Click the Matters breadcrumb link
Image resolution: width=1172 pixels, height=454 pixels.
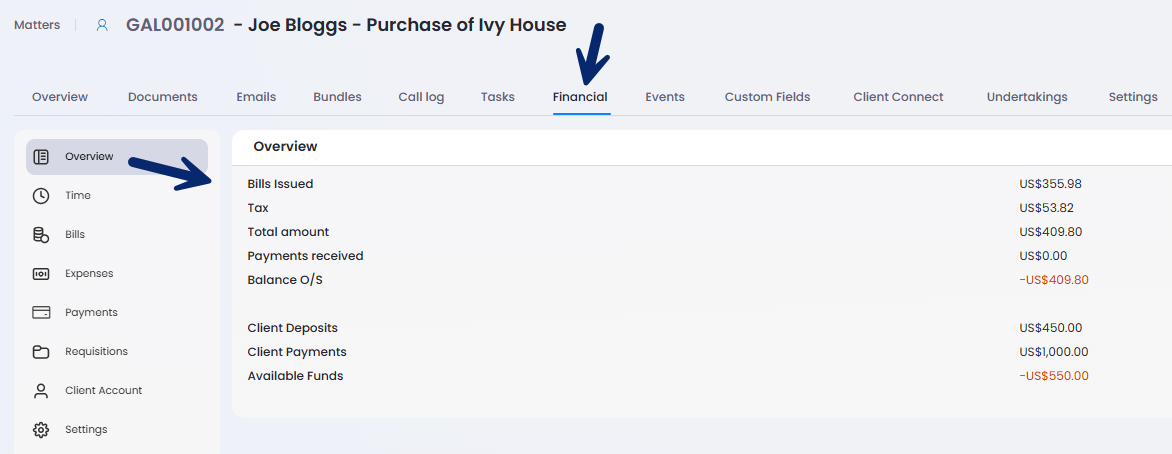coord(37,25)
